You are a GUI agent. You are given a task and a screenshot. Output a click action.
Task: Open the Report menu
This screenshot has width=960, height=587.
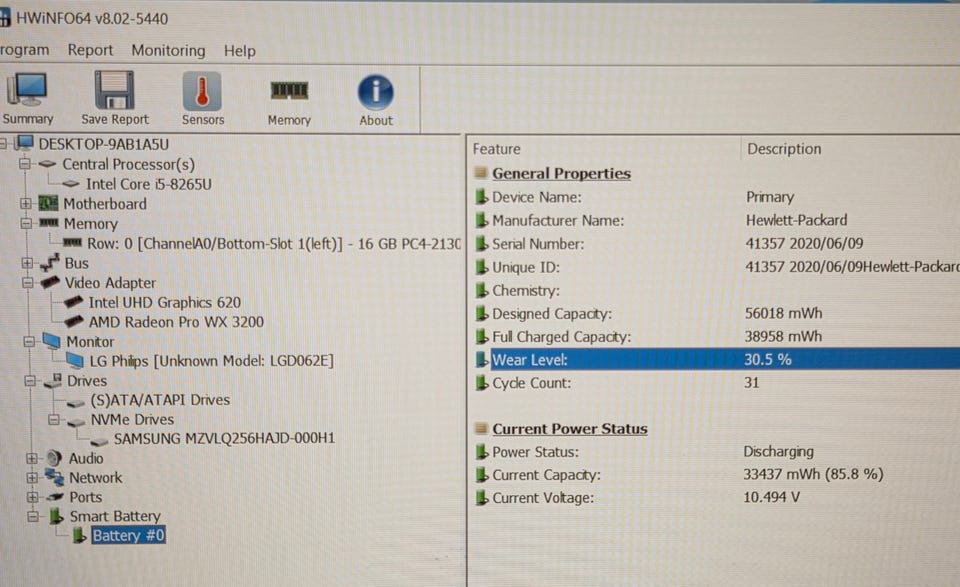[90, 50]
